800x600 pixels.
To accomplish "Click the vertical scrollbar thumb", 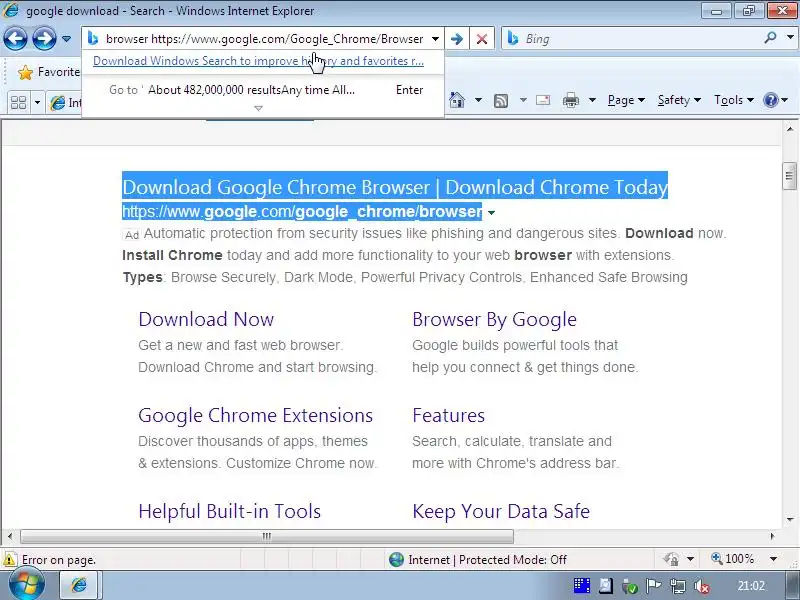I will 790,176.
